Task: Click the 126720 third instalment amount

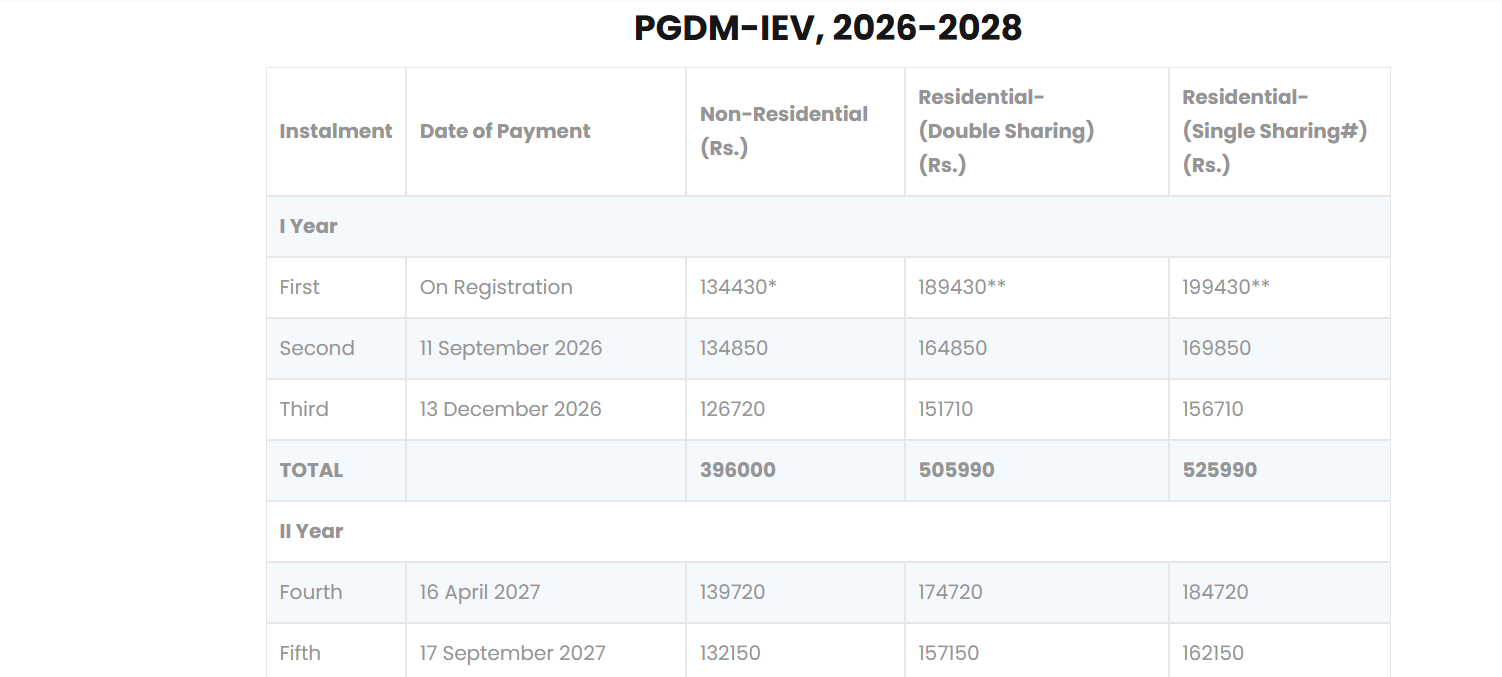Action: (730, 409)
